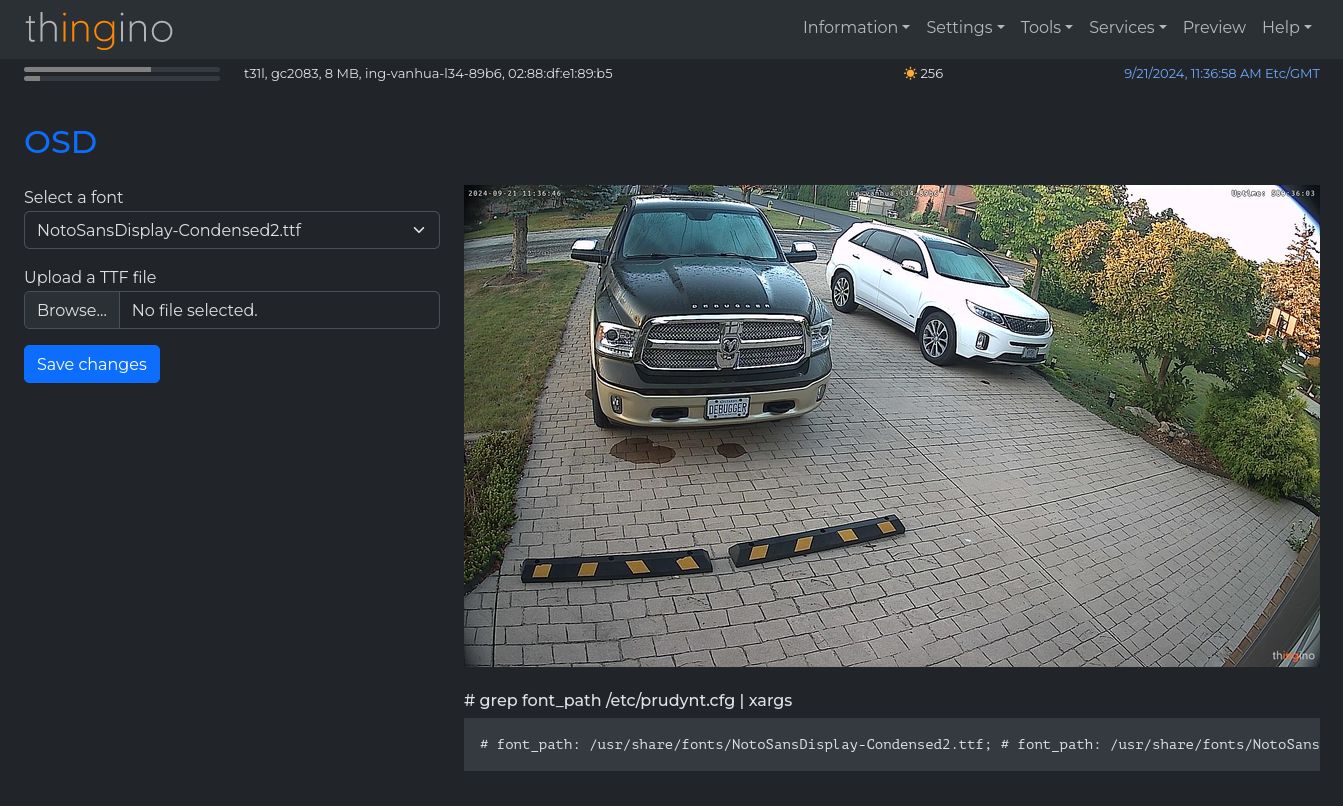The width and height of the screenshot is (1343, 806).
Task: Click the lower overlay usage progress bar
Action: click(x=122, y=78)
